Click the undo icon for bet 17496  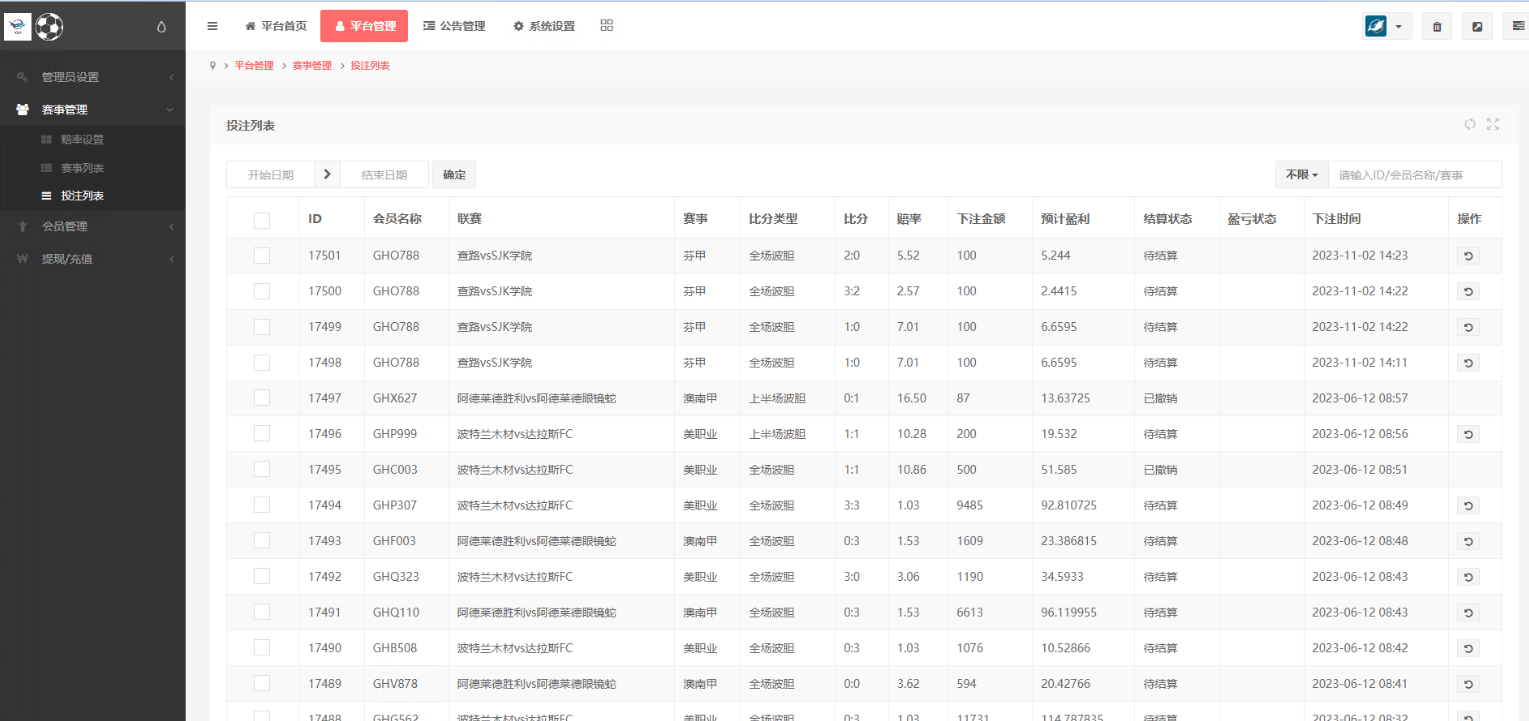click(1468, 434)
